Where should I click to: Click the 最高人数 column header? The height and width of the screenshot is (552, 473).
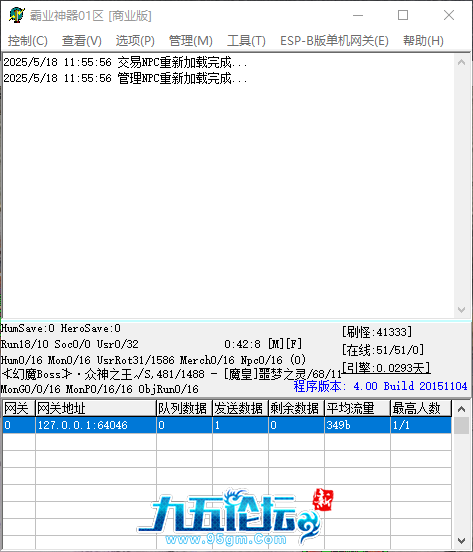coord(421,408)
